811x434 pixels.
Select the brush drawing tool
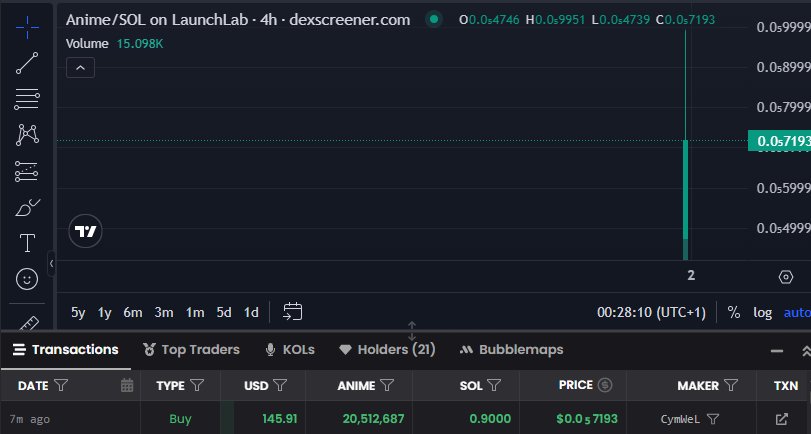click(27, 207)
